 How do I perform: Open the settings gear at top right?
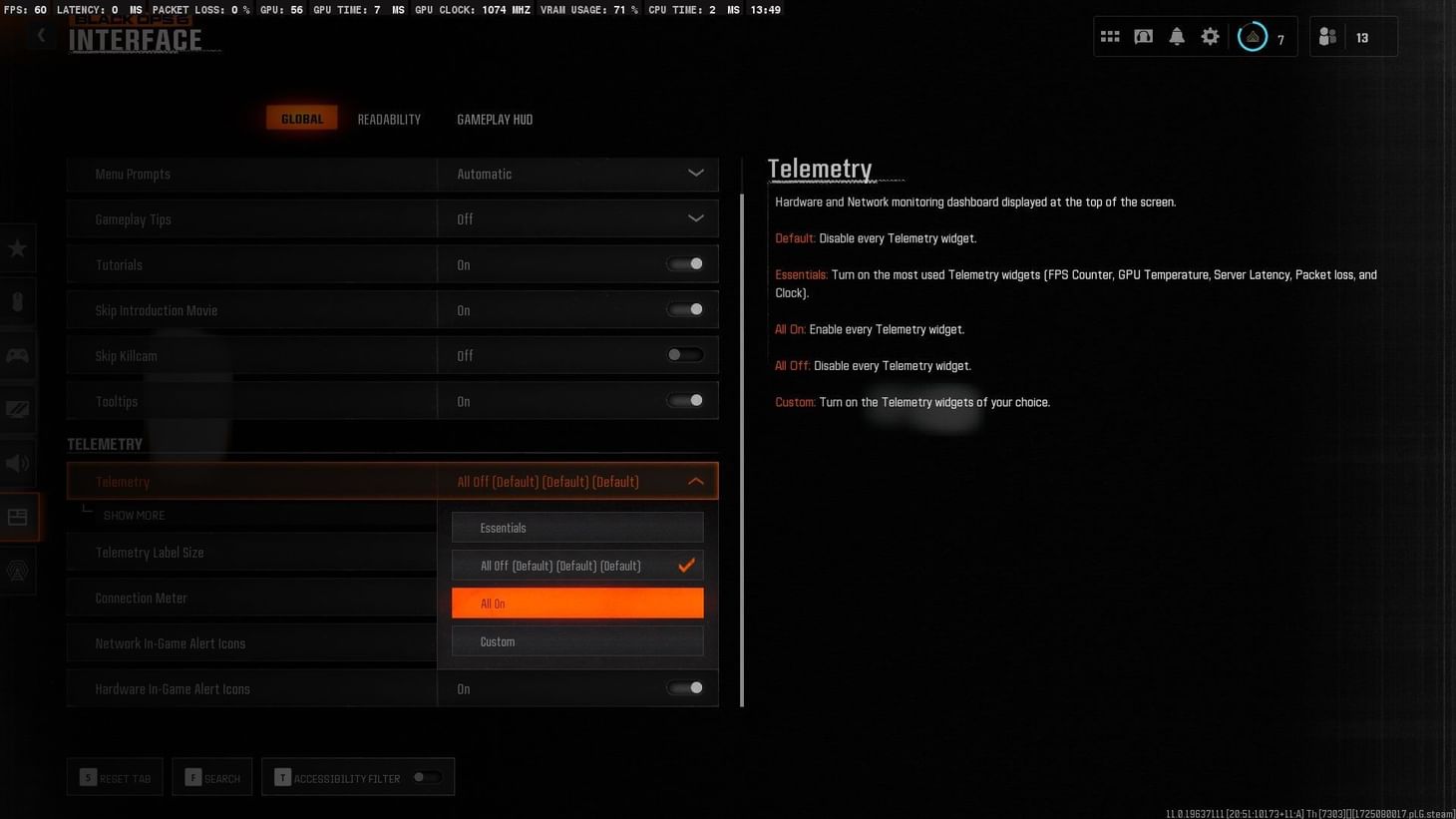[1210, 36]
